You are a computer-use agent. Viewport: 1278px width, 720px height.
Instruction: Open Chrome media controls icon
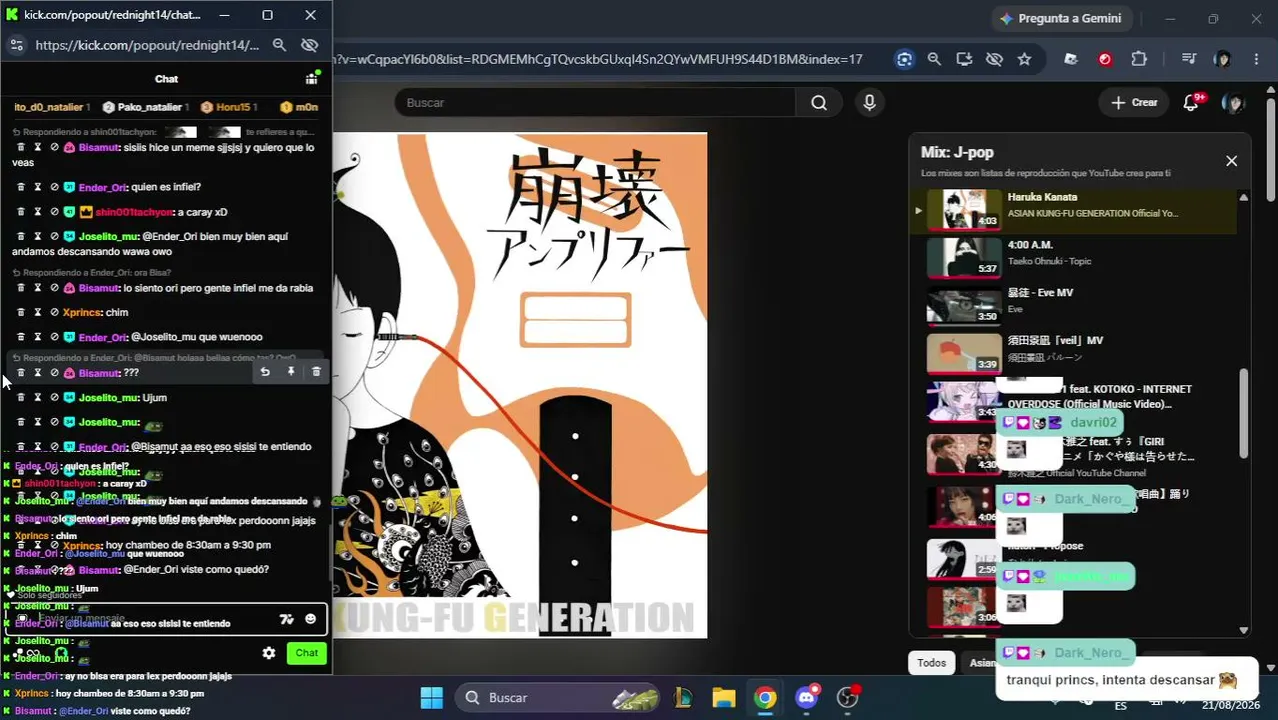click(x=1188, y=59)
